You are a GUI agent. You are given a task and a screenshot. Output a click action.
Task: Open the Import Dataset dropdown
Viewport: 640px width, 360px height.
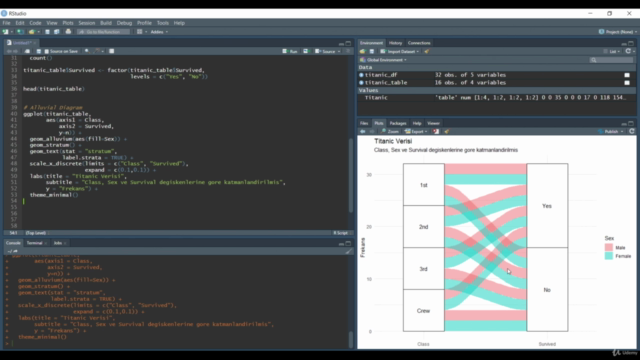(x=400, y=51)
